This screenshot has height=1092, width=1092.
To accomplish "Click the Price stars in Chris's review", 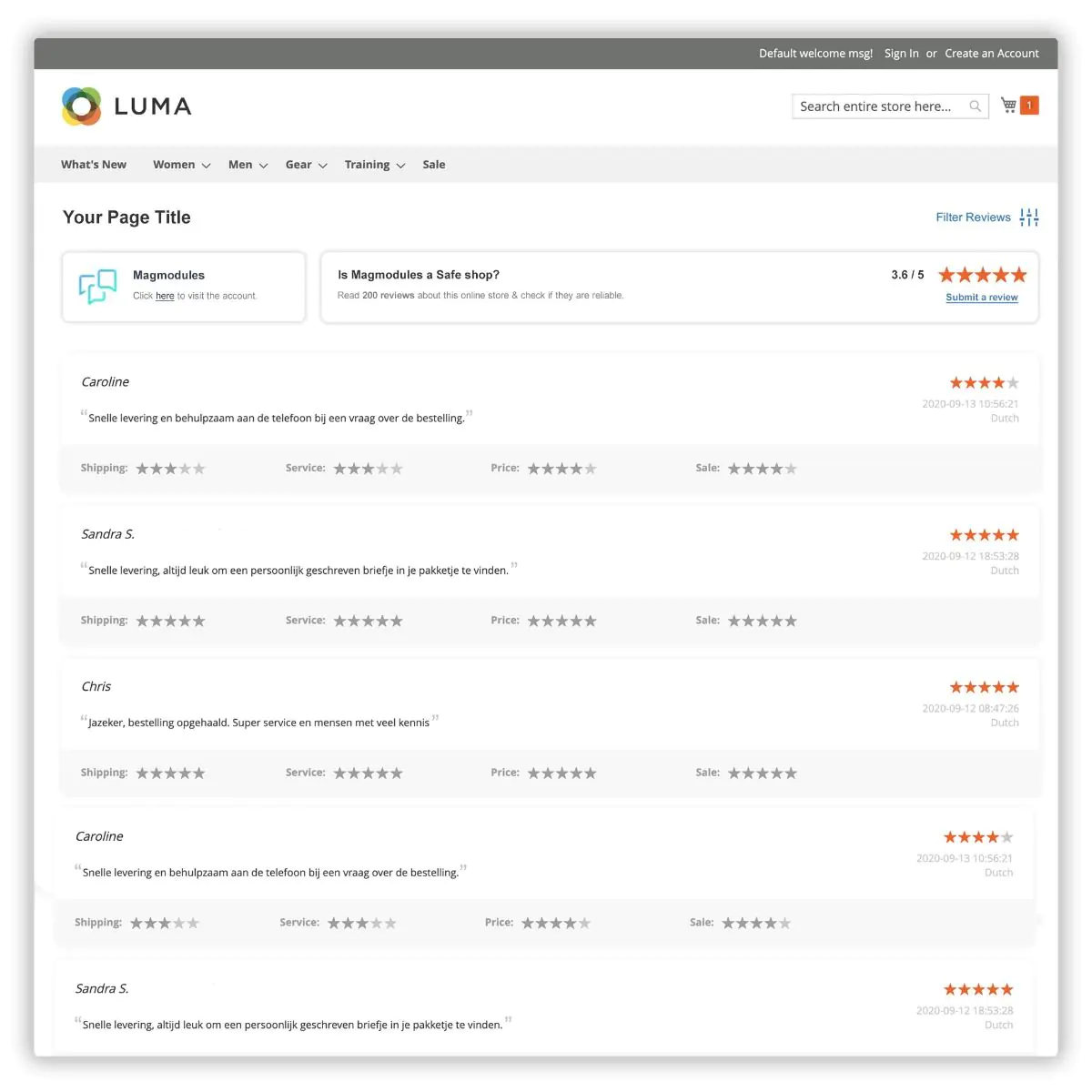I will (561, 773).
